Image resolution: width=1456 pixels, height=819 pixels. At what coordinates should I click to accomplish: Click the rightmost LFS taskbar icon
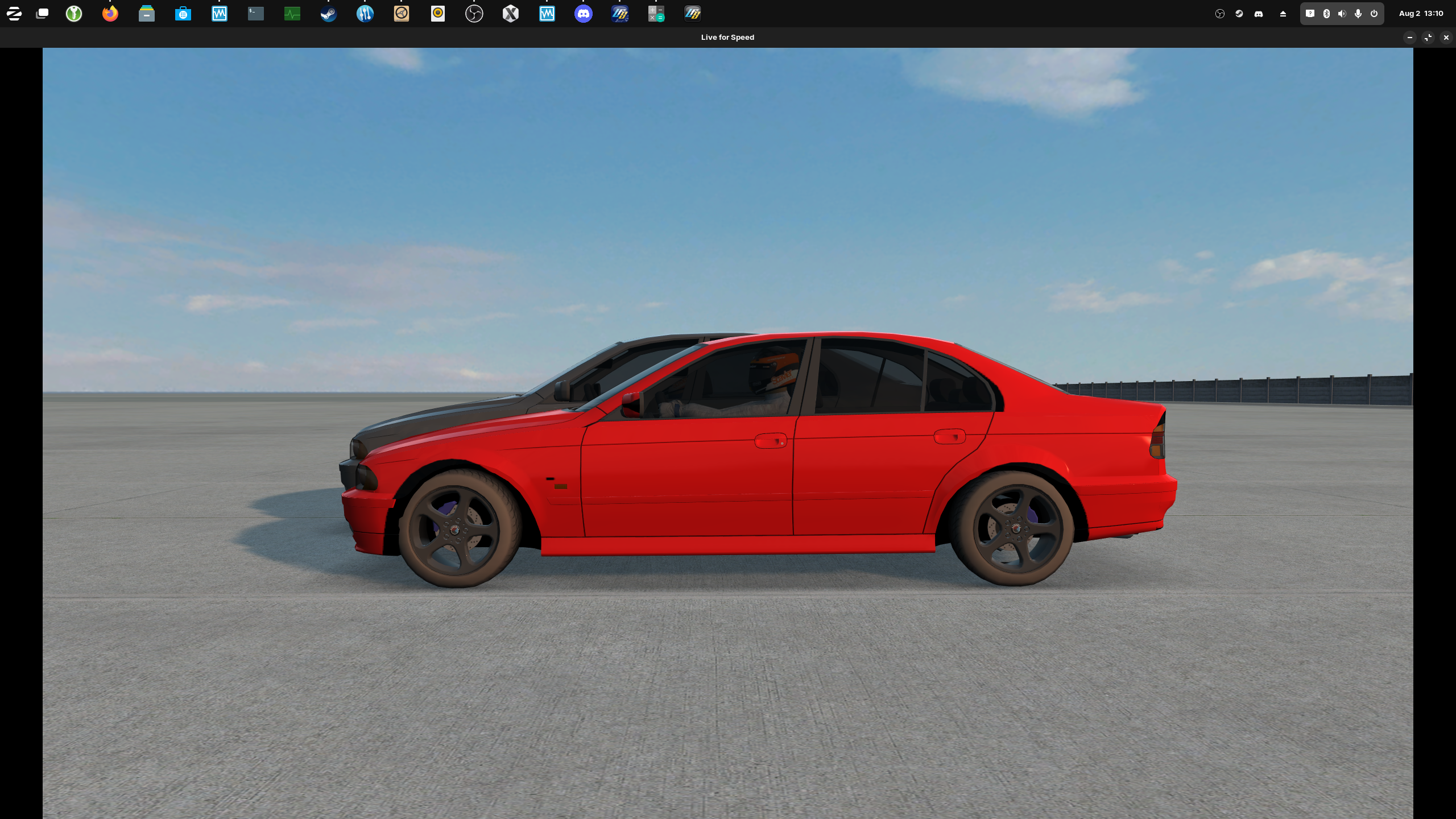coord(693,14)
